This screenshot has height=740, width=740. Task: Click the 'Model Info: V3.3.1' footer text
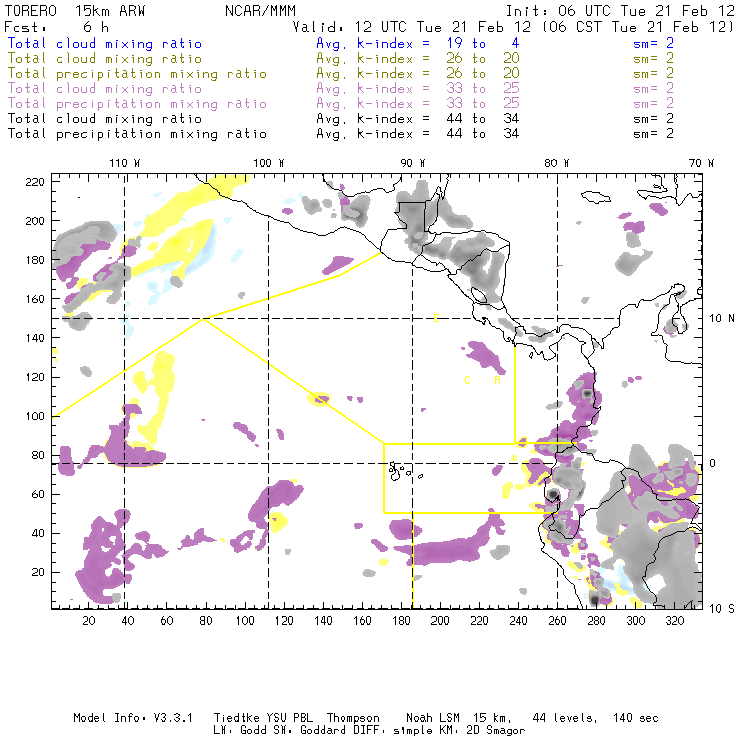tap(133, 718)
